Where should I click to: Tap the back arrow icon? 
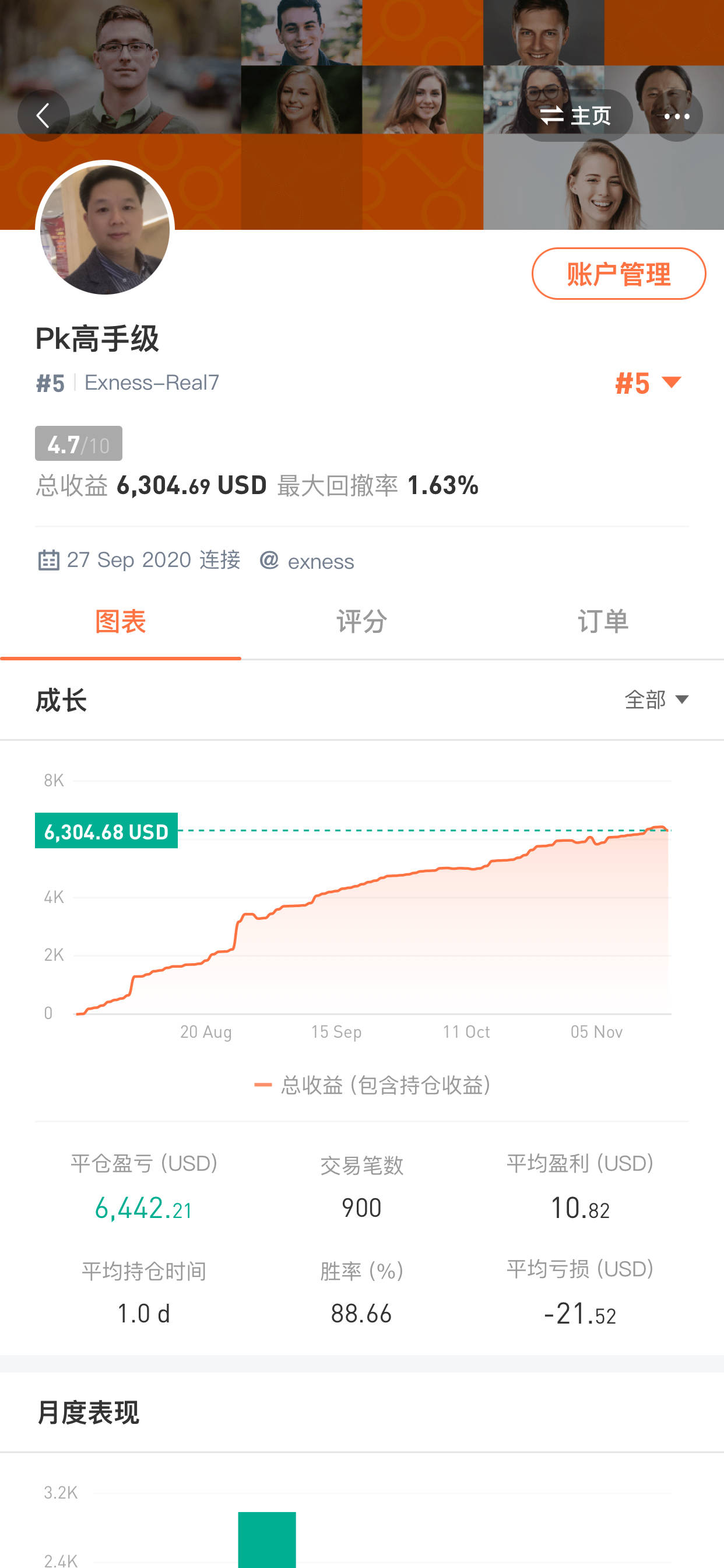[43, 116]
